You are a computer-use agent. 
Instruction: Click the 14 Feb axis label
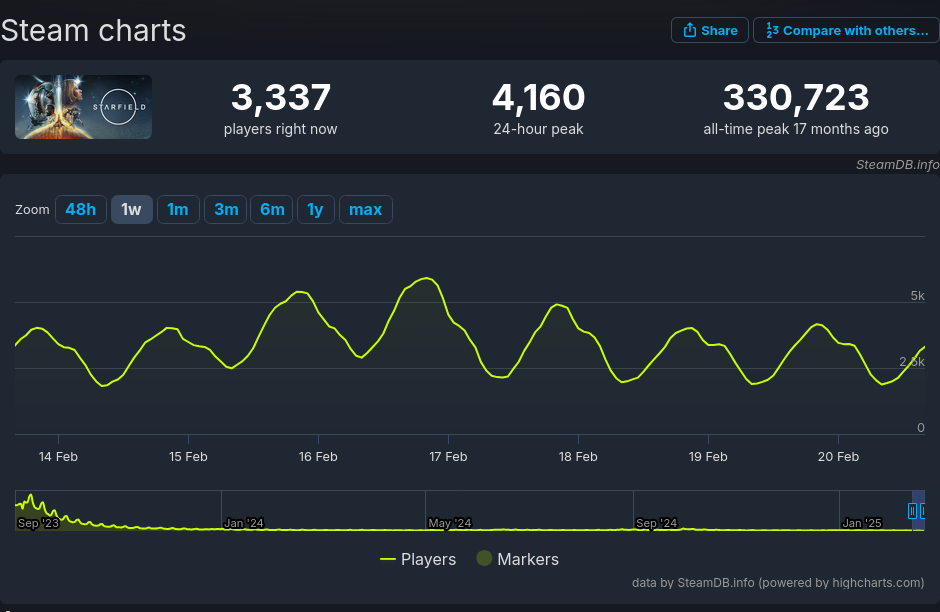click(x=58, y=457)
